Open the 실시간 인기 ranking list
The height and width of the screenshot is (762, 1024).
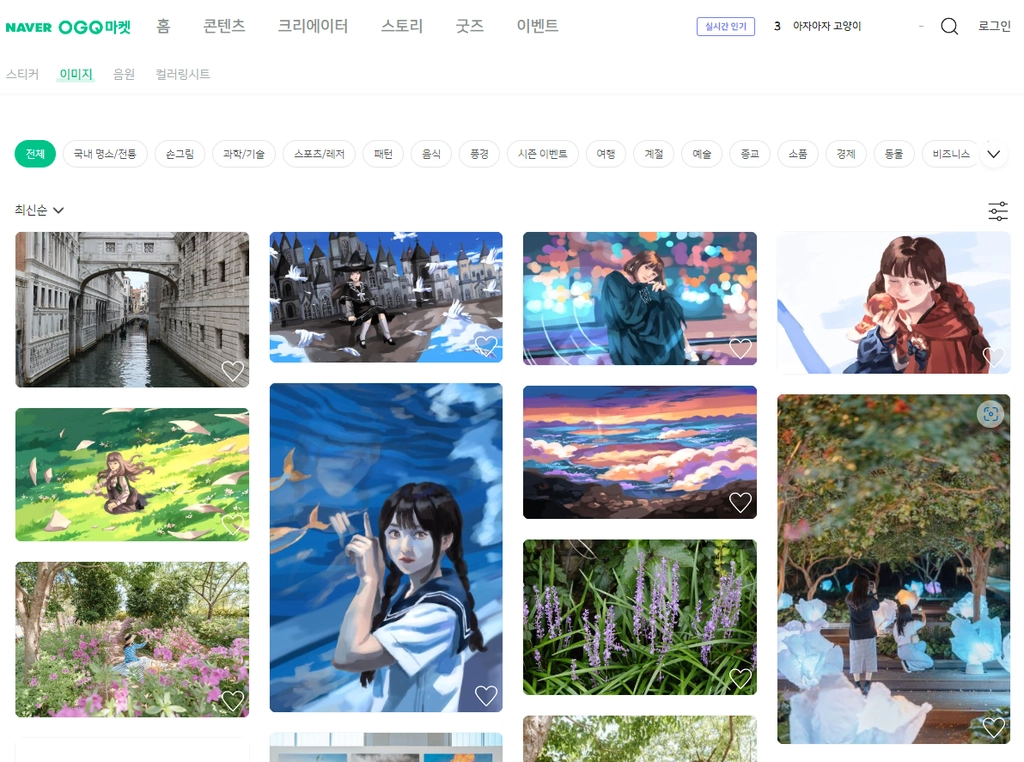pyautogui.click(x=726, y=26)
